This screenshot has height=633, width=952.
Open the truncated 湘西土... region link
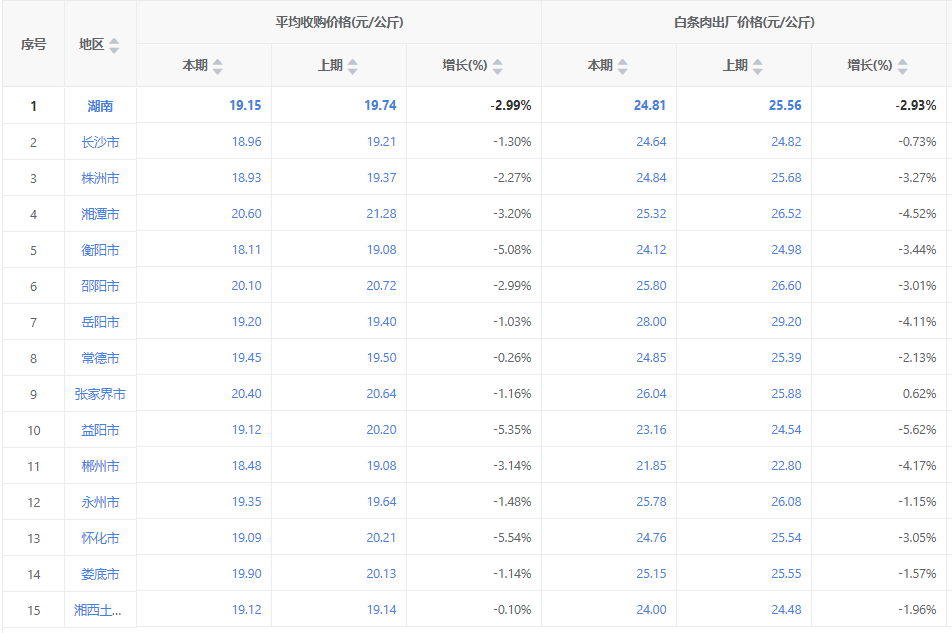[x=100, y=610]
